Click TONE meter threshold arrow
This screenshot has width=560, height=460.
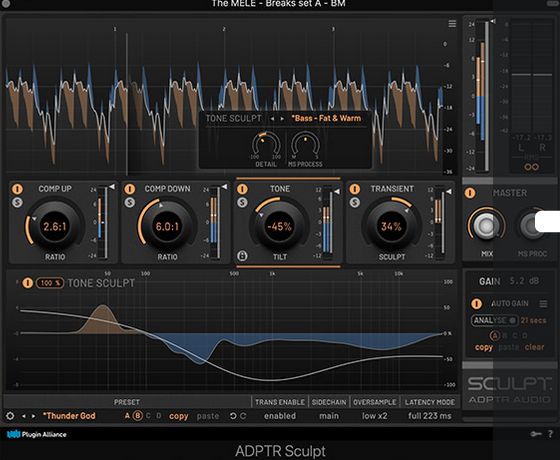coord(336,192)
